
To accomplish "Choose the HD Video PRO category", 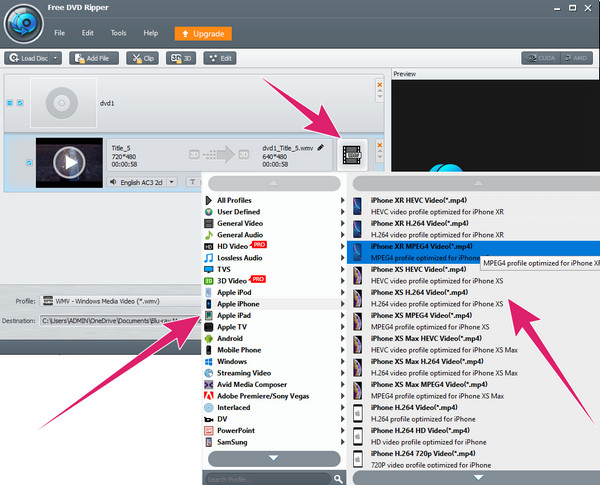I will [274, 247].
